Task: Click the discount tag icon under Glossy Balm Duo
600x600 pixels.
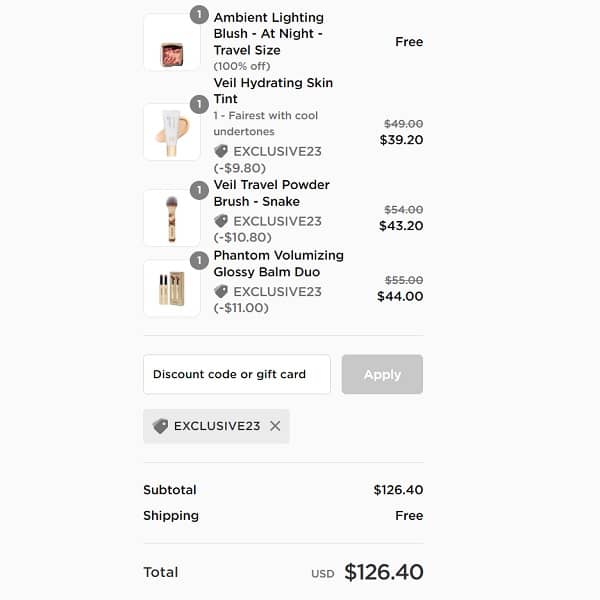Action: [221, 291]
